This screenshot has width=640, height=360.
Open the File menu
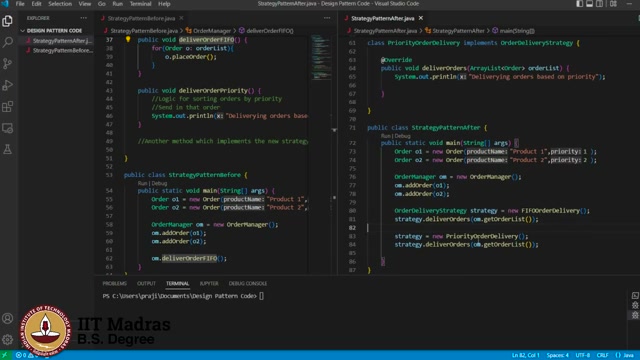pos(20,4)
